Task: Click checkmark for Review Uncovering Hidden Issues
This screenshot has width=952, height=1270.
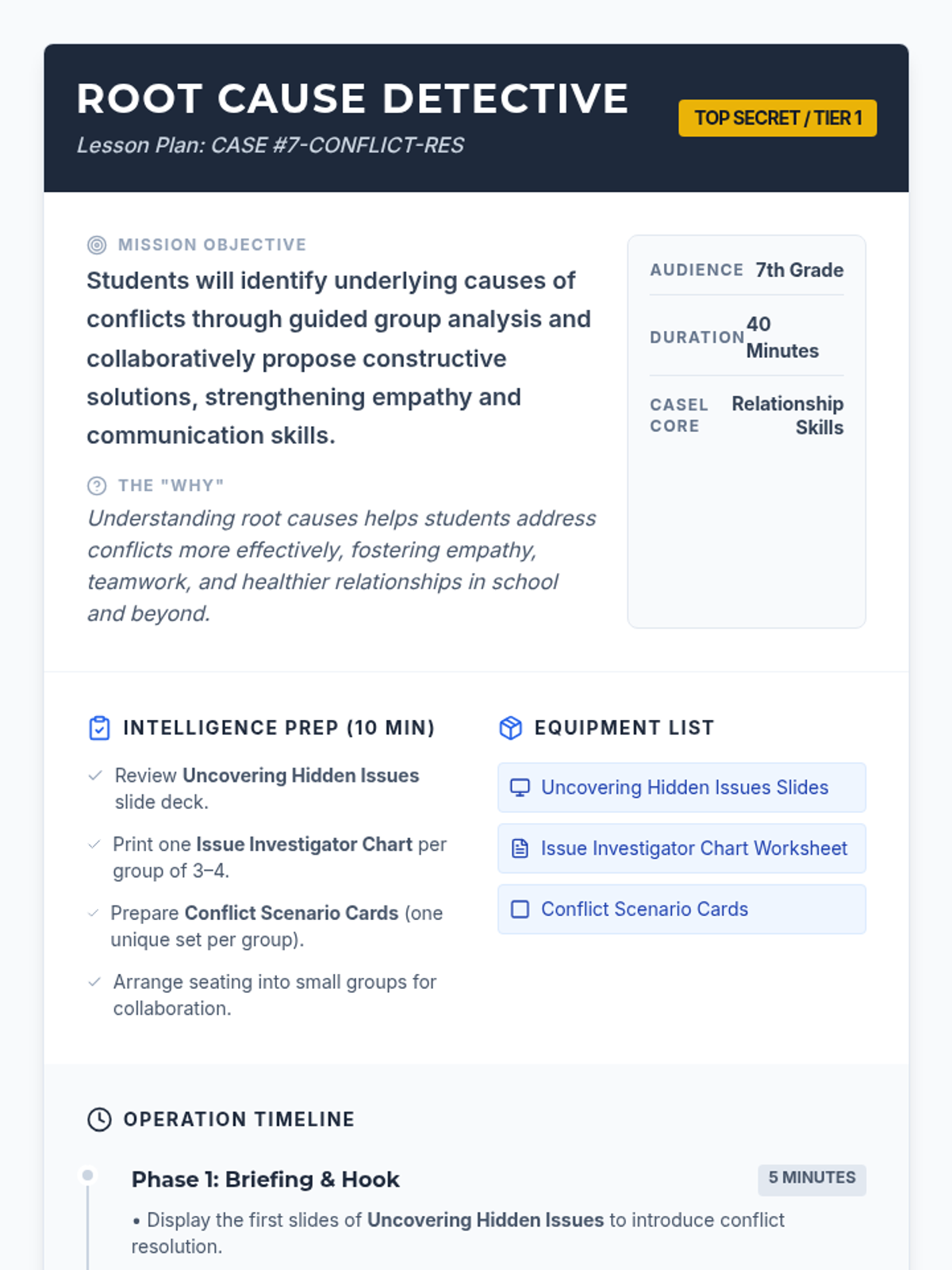Action: tap(95, 775)
